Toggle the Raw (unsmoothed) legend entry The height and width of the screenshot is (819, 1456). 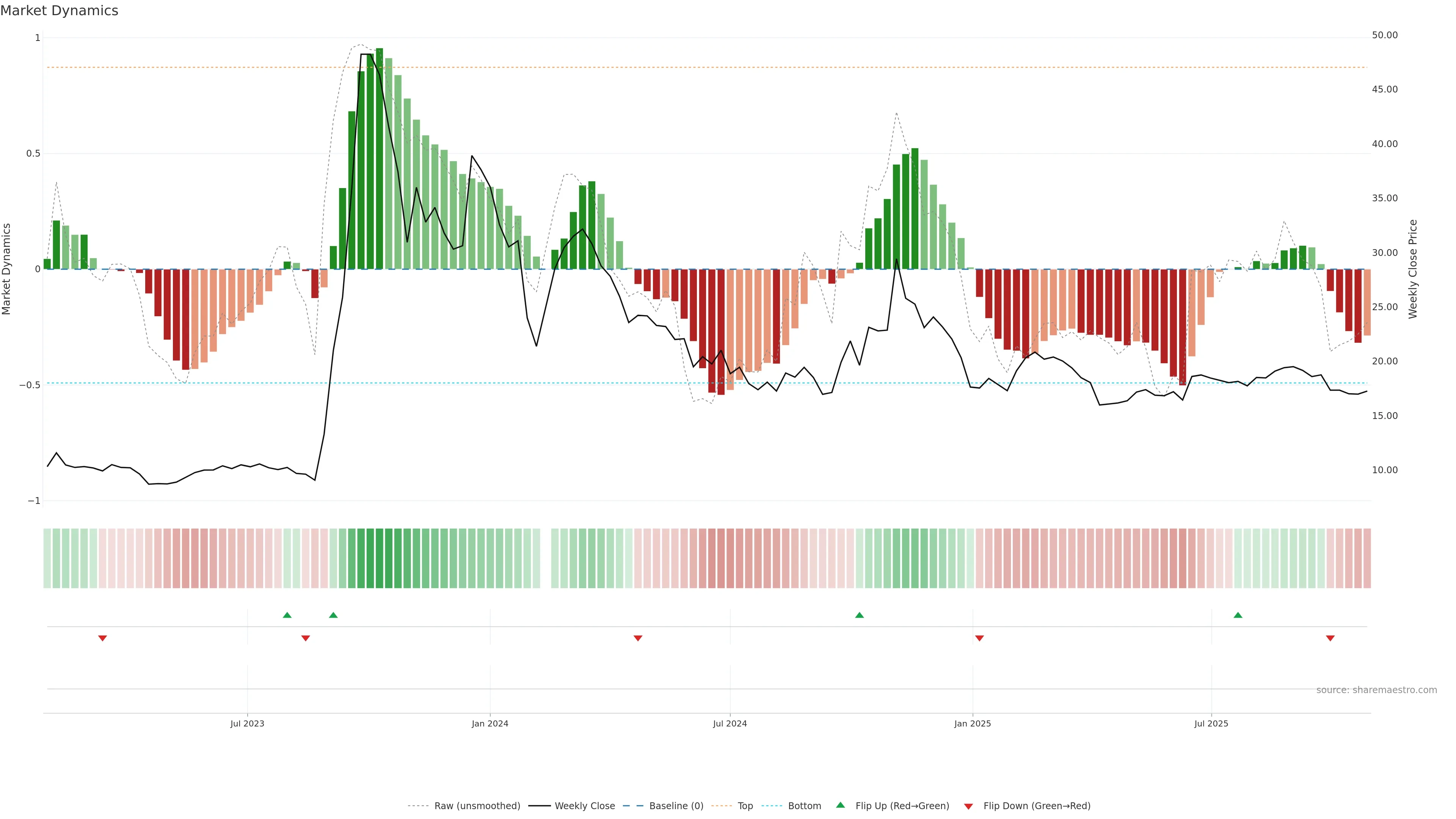[x=477, y=806]
